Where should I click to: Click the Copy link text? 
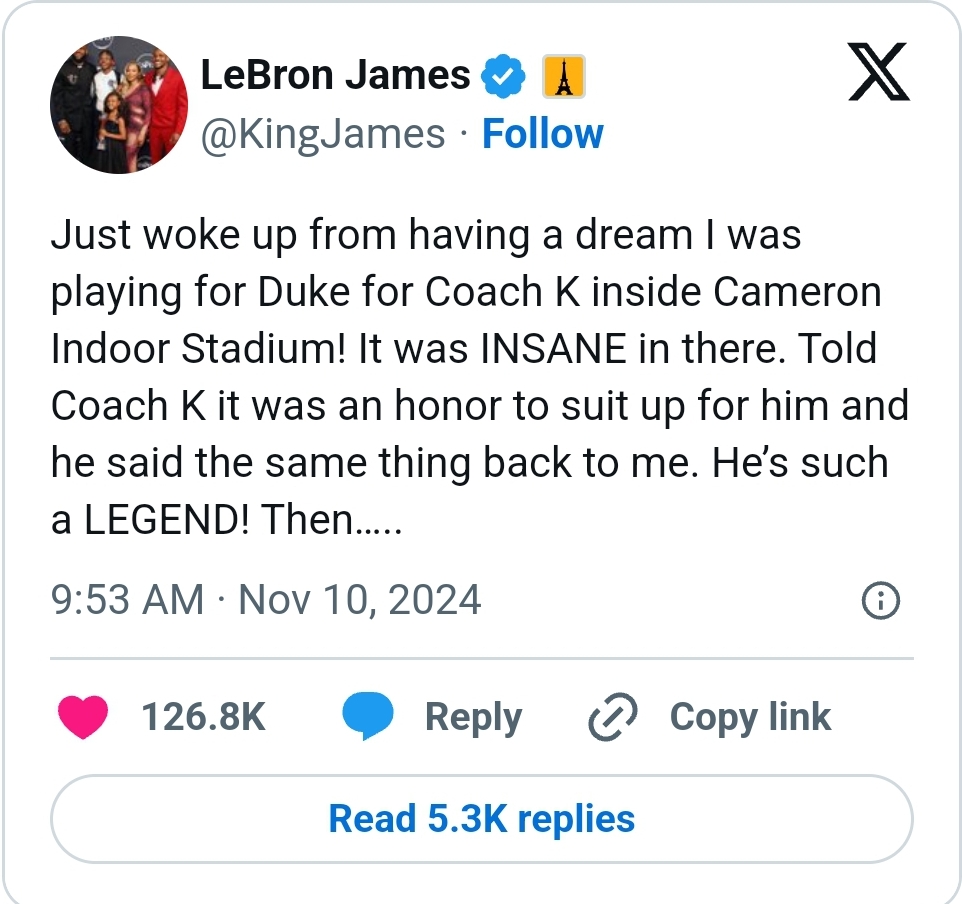click(x=750, y=717)
